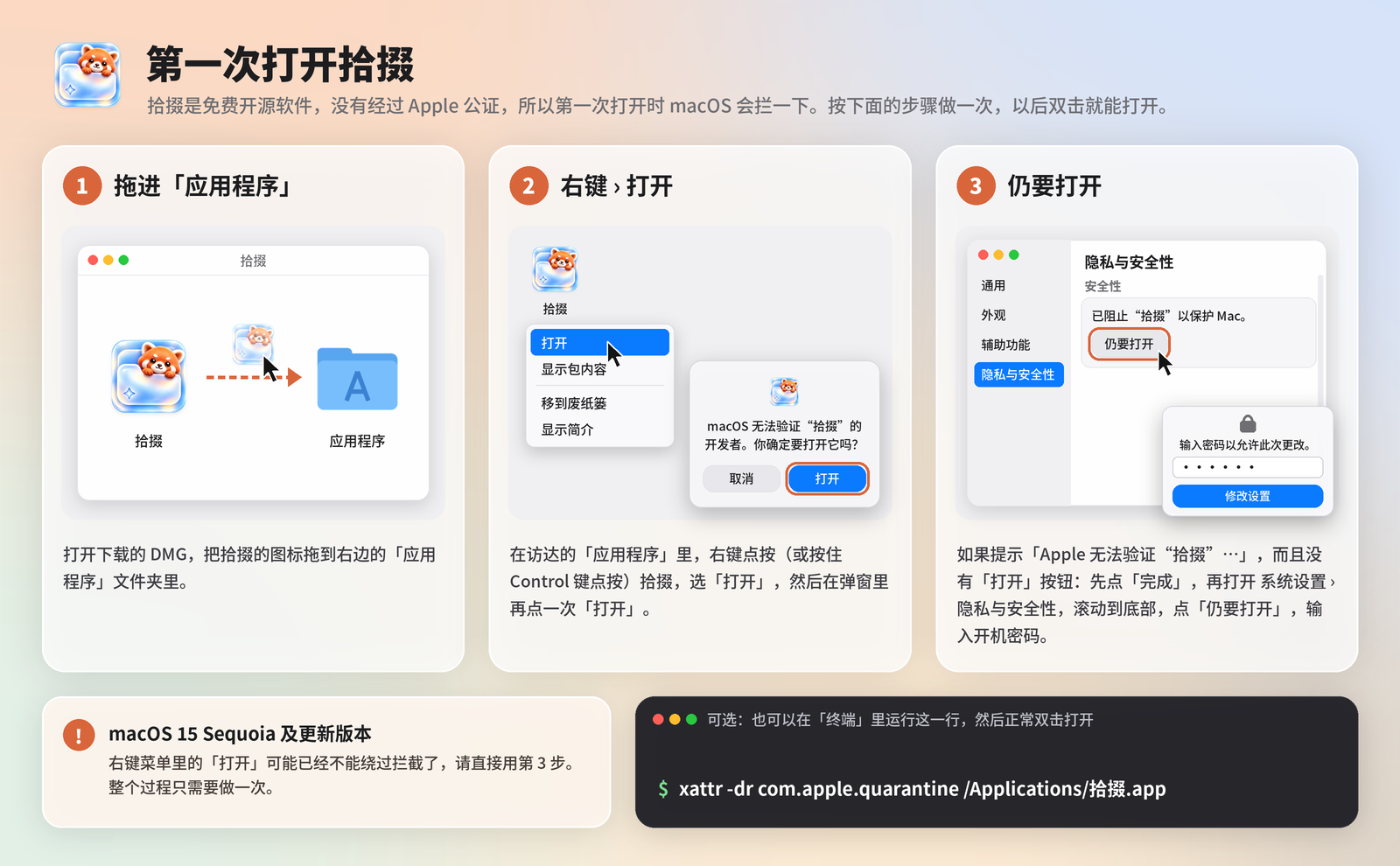Select 显示简介 in the context menu

tap(600, 430)
